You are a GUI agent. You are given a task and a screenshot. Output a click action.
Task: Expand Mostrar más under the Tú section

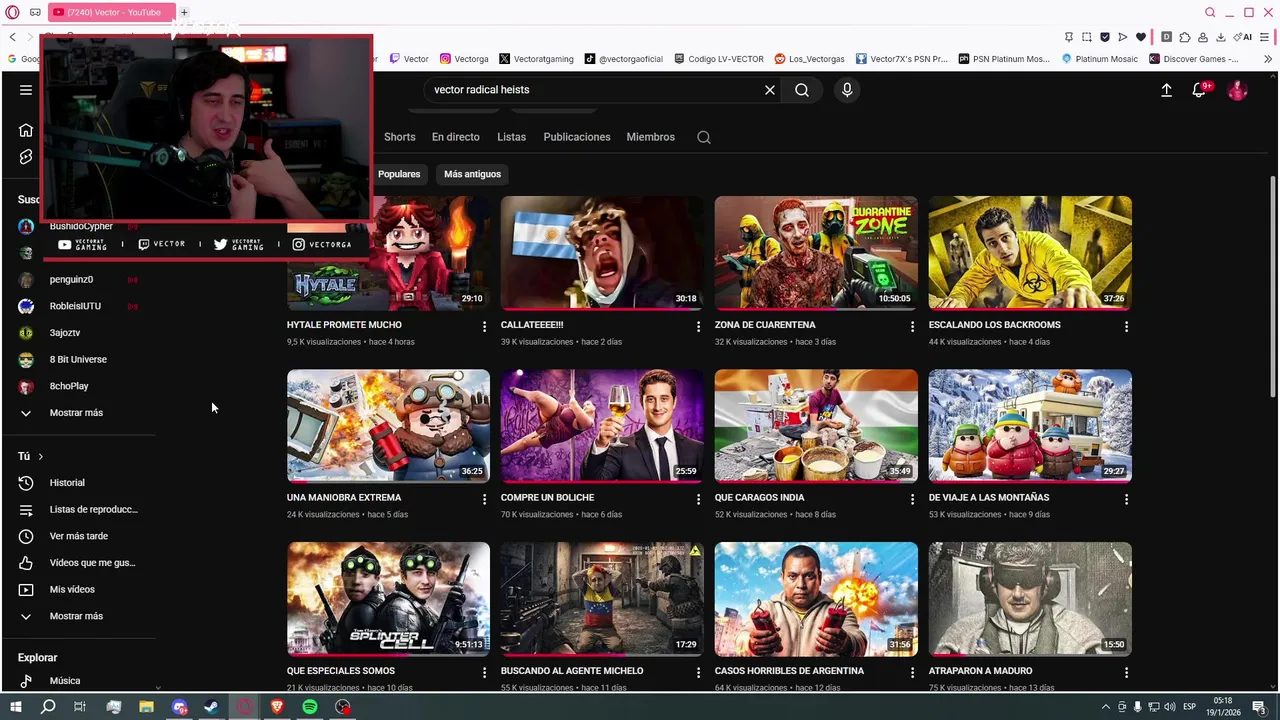coord(78,616)
